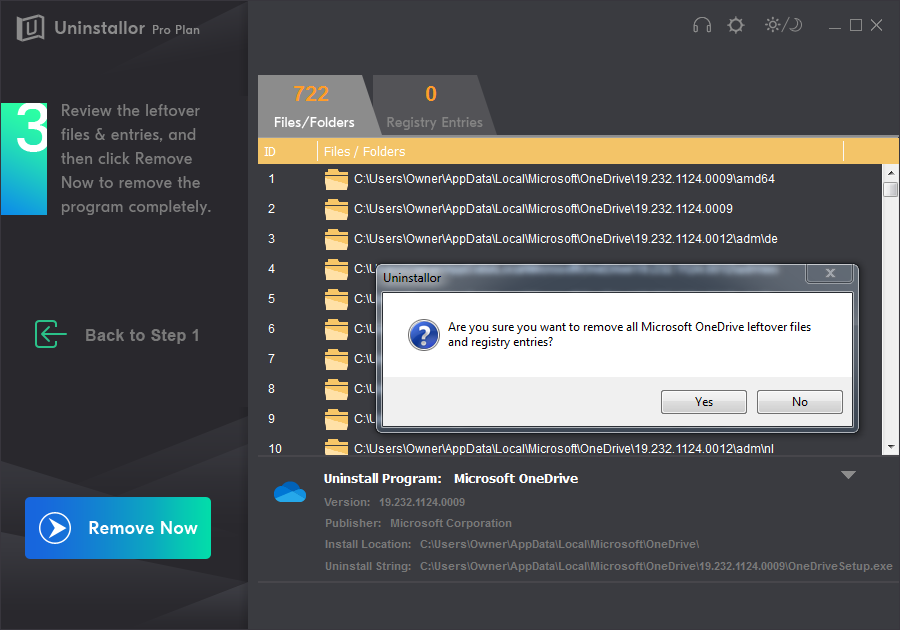Close the Uninstallor main window
This screenshot has width=900, height=630.
(876, 25)
